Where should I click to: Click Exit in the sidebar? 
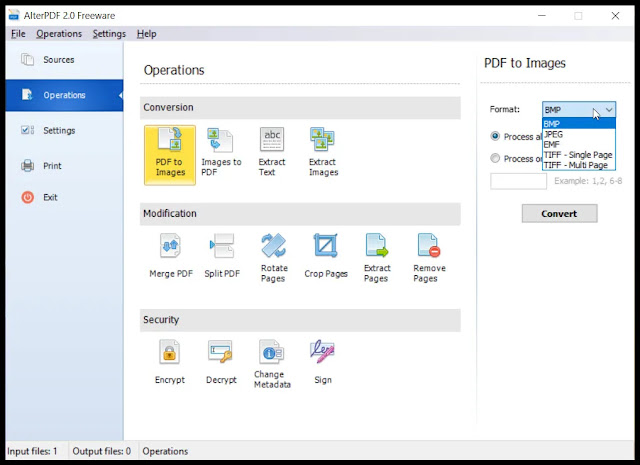click(x=64, y=198)
